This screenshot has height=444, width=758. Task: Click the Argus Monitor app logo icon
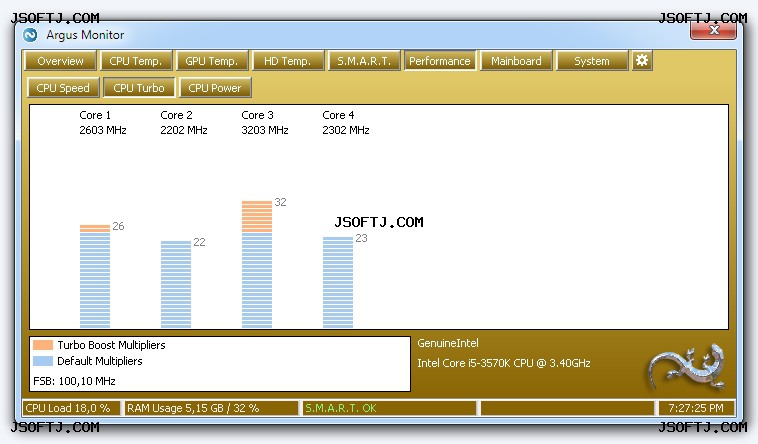click(30, 35)
